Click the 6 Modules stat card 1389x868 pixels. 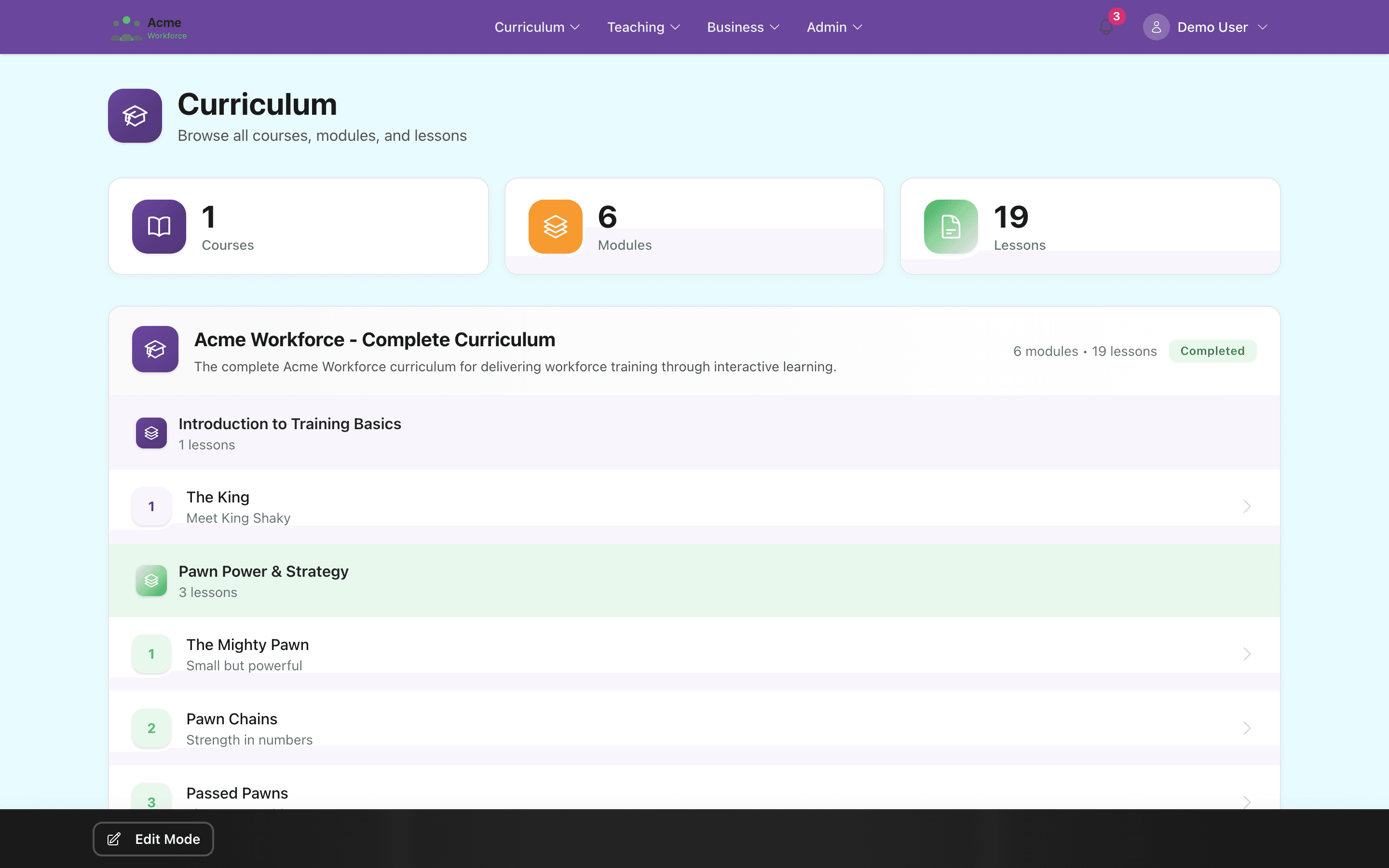point(694,226)
